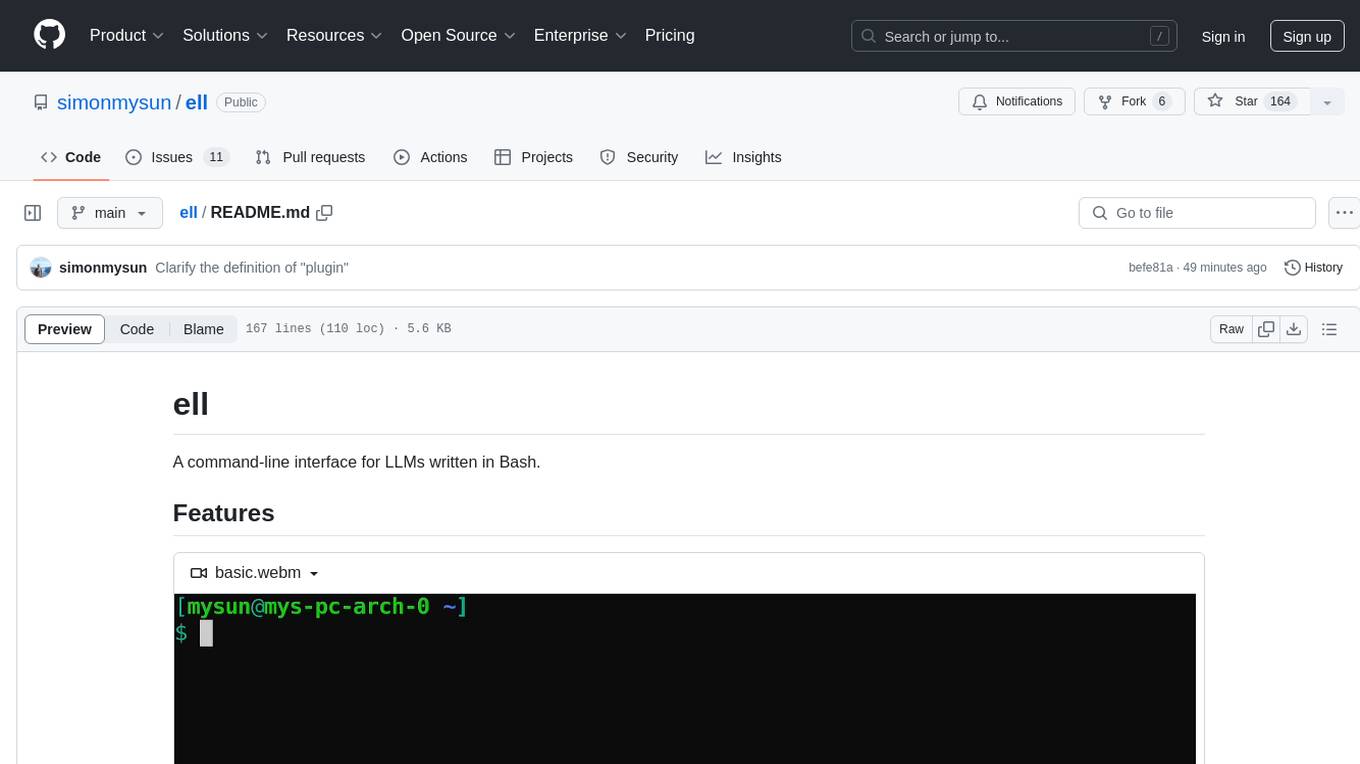Open the simonmysun owner profile link
This screenshot has width=1360, height=764.
click(x=114, y=102)
